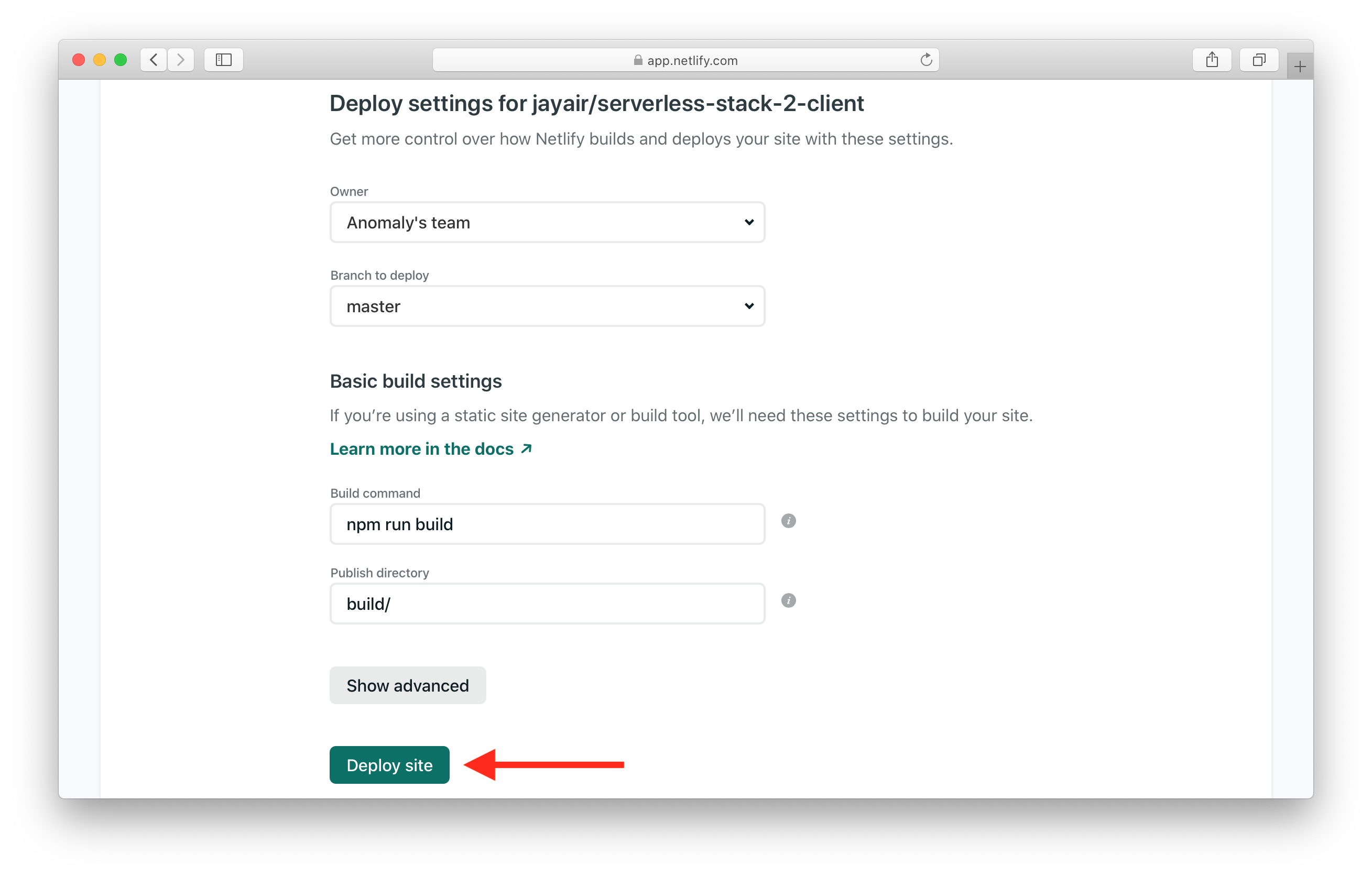Reload the page with the refresh icon
Screen dimensions: 1372x876
[926, 60]
